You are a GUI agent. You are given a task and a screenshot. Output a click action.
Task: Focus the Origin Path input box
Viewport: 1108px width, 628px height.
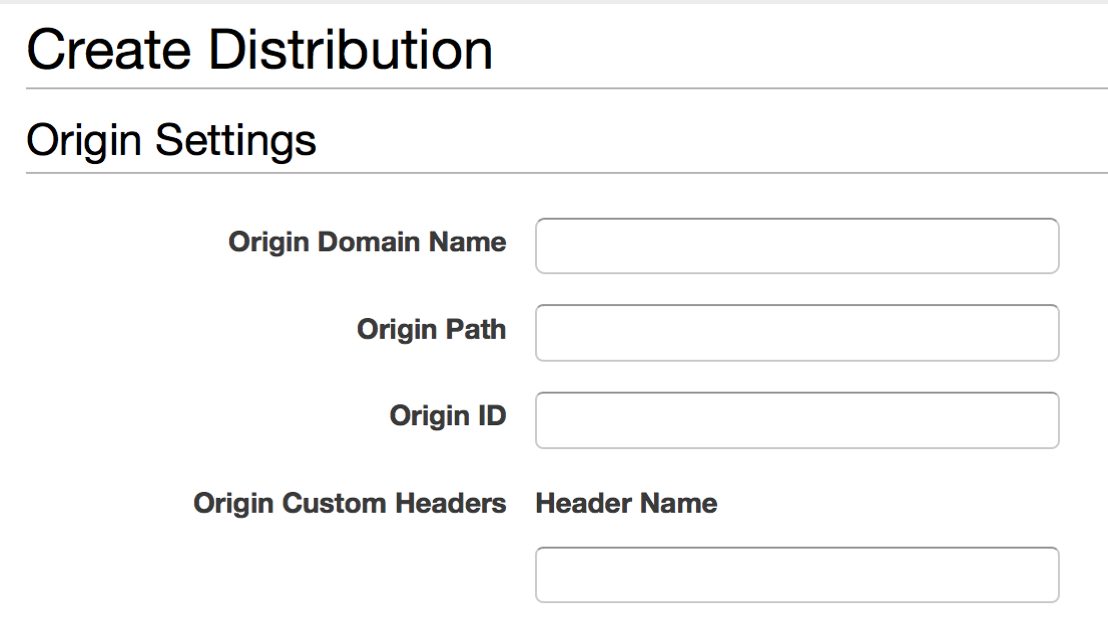point(797,333)
